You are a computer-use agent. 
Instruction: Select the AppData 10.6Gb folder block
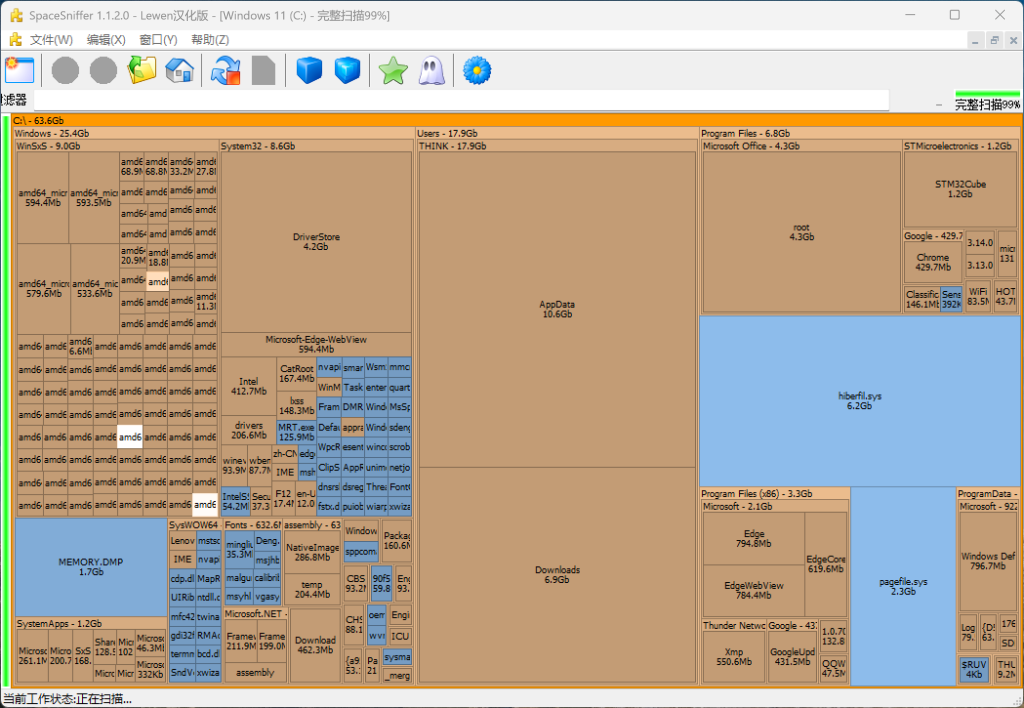[556, 308]
